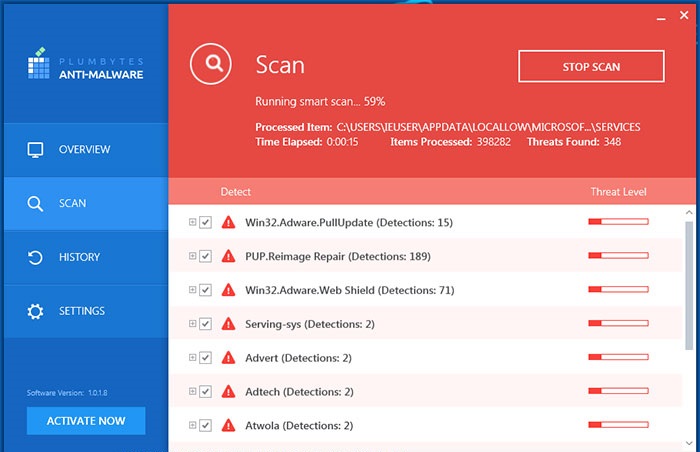This screenshot has height=452, width=700.
Task: Expand the Advert detections list
Action: 192,358
